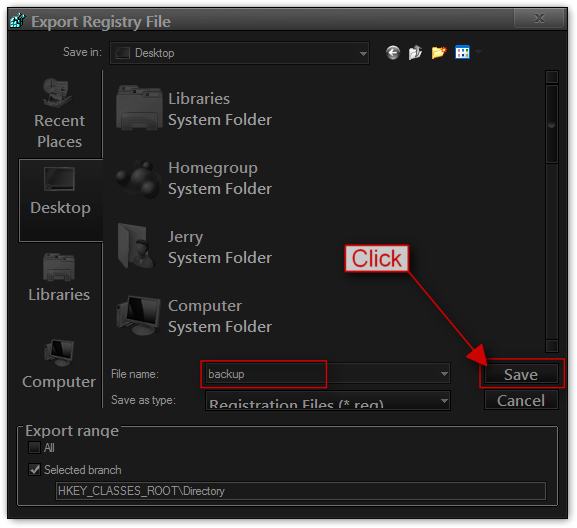Open Libraries in the places sidebar
The height and width of the screenshot is (528, 577).
[x=59, y=277]
